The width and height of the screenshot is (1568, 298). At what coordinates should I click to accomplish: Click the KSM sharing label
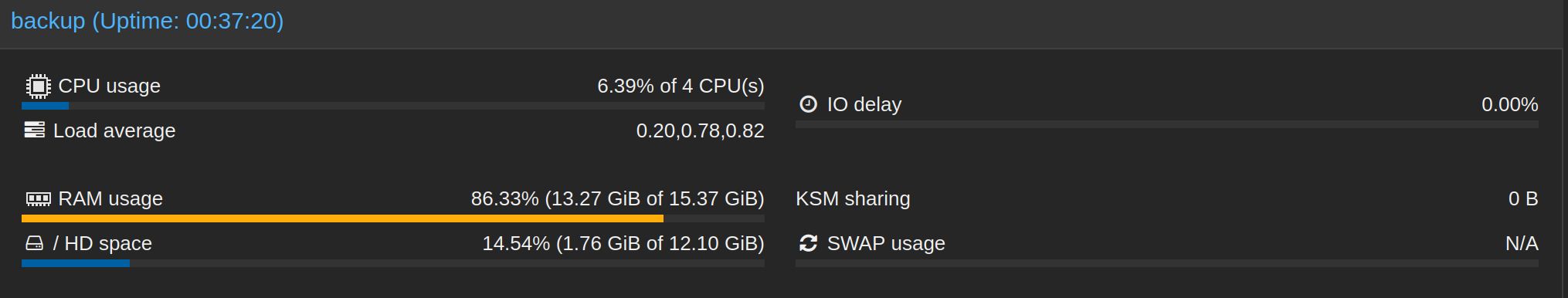(x=853, y=198)
